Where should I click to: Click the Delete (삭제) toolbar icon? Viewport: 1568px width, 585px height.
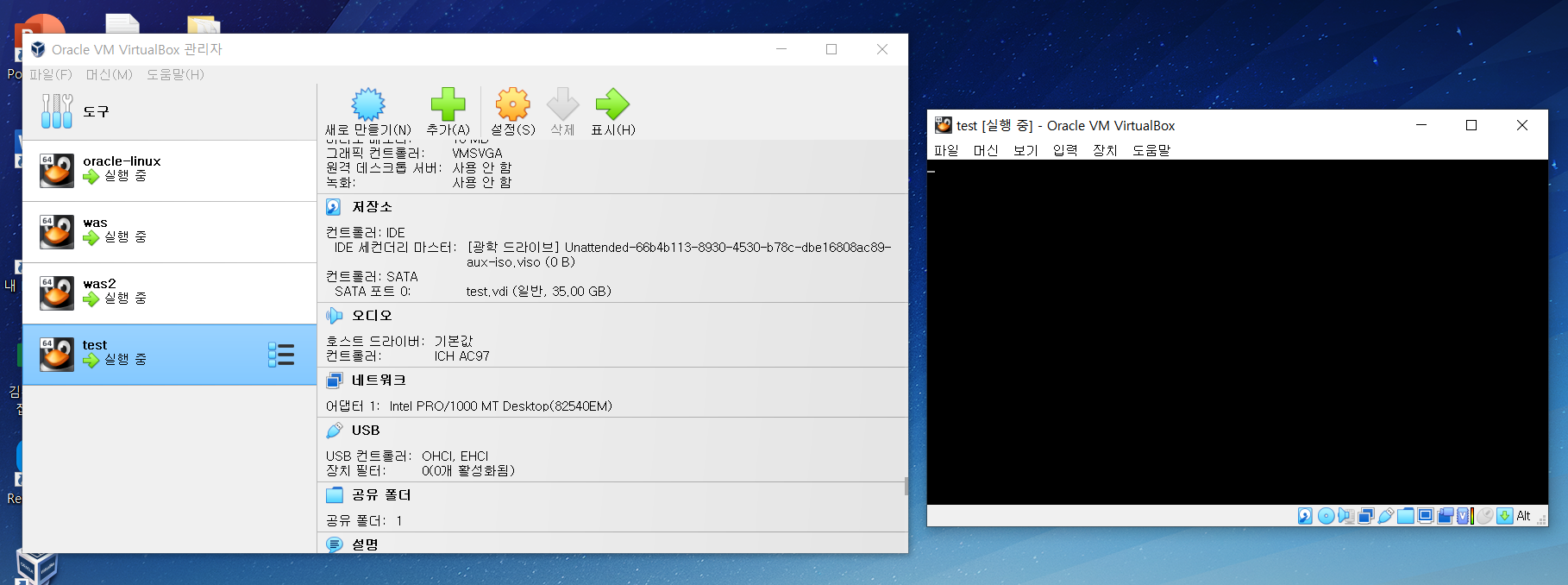[x=562, y=104]
